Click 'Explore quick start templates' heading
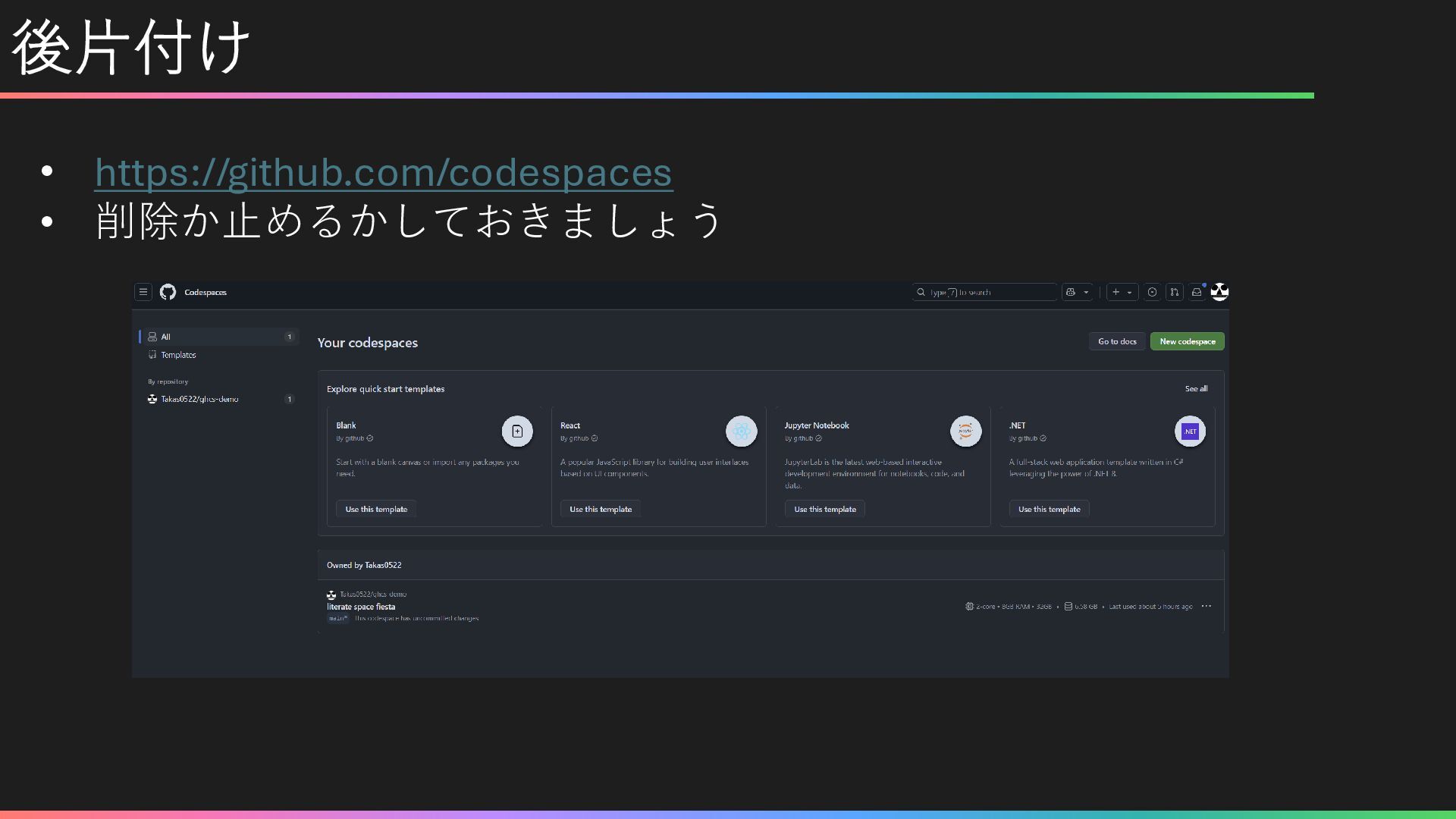1456x819 pixels. click(x=385, y=389)
